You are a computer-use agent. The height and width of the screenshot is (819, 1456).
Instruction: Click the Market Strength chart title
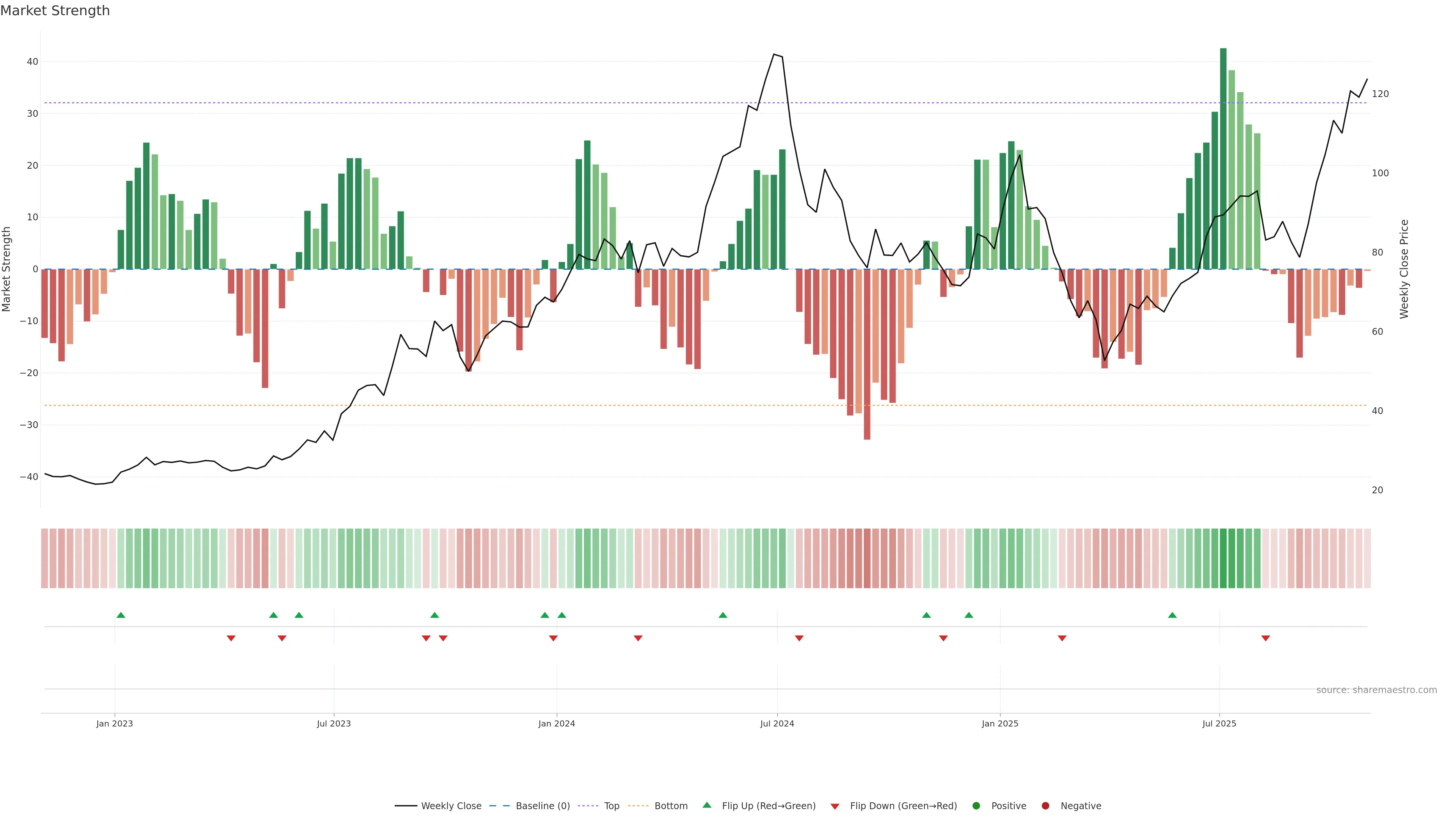point(55,11)
